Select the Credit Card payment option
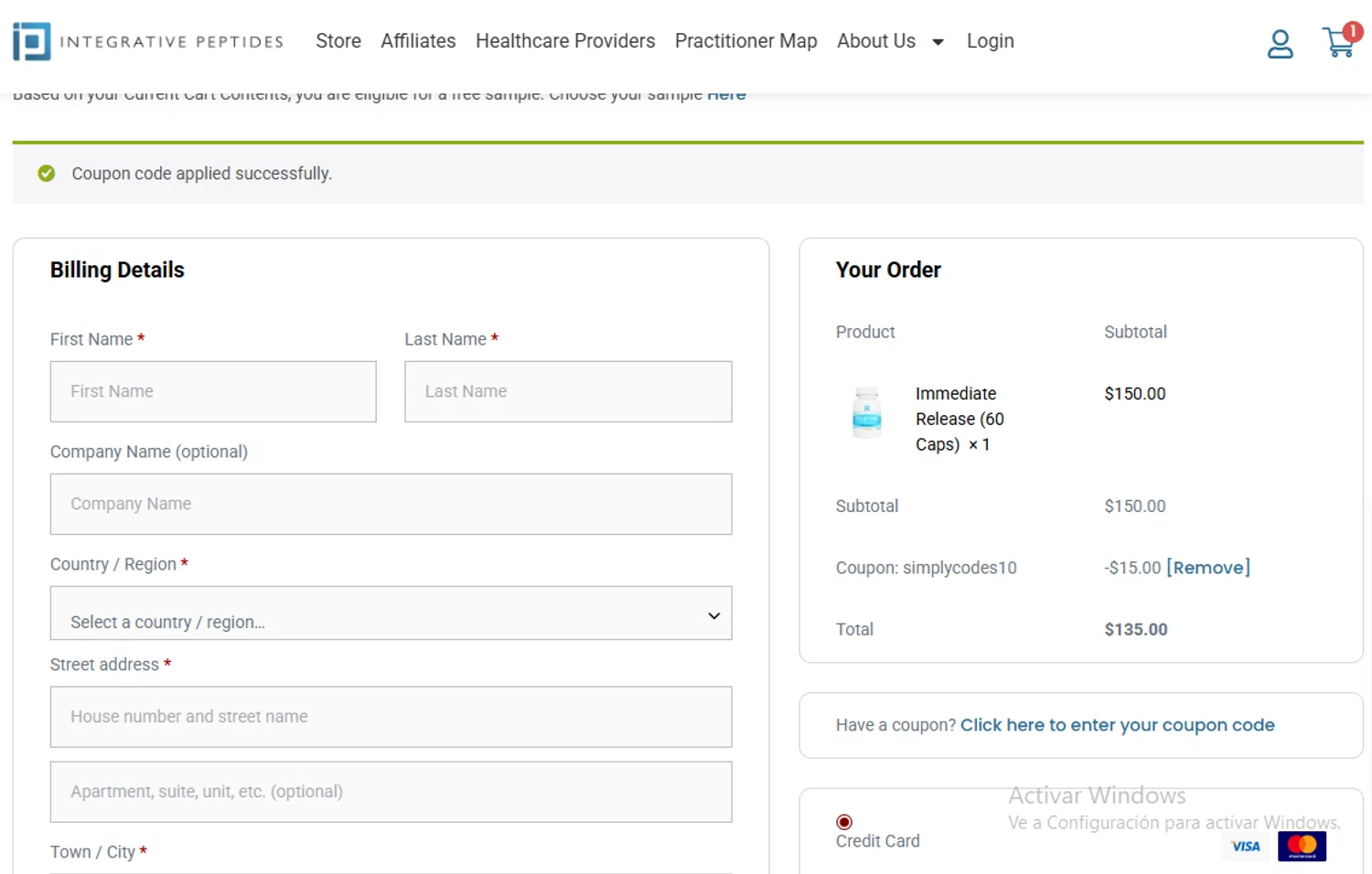The width and height of the screenshot is (1372, 874). (844, 822)
